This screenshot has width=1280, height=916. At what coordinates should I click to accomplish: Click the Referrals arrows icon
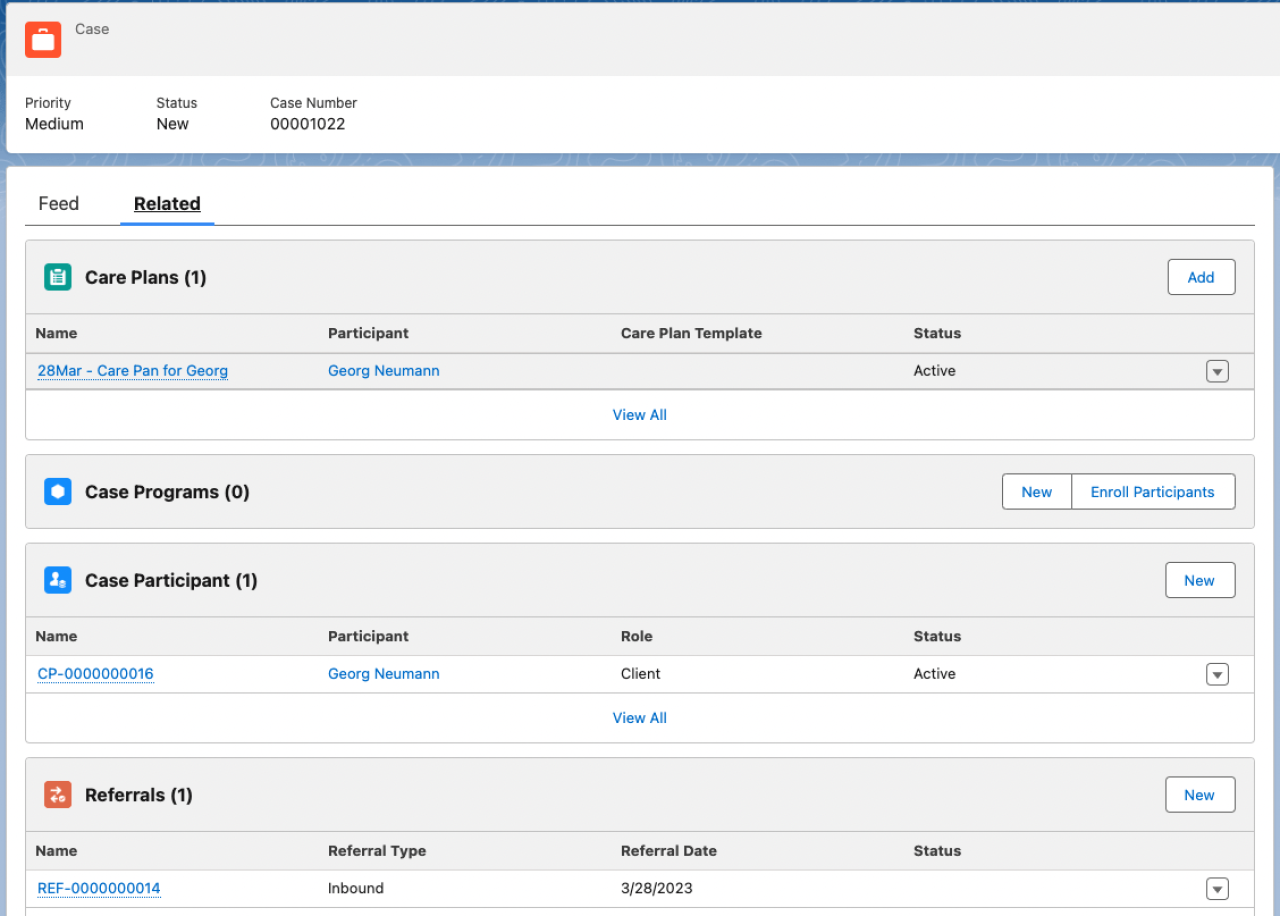(x=58, y=795)
